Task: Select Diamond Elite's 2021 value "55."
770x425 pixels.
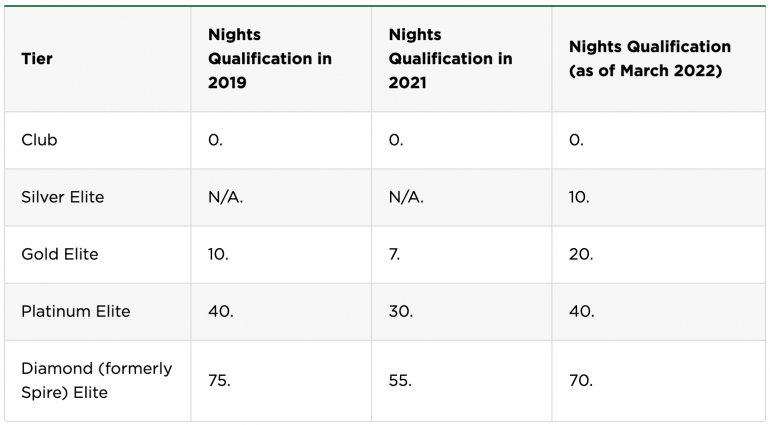Action: (401, 380)
